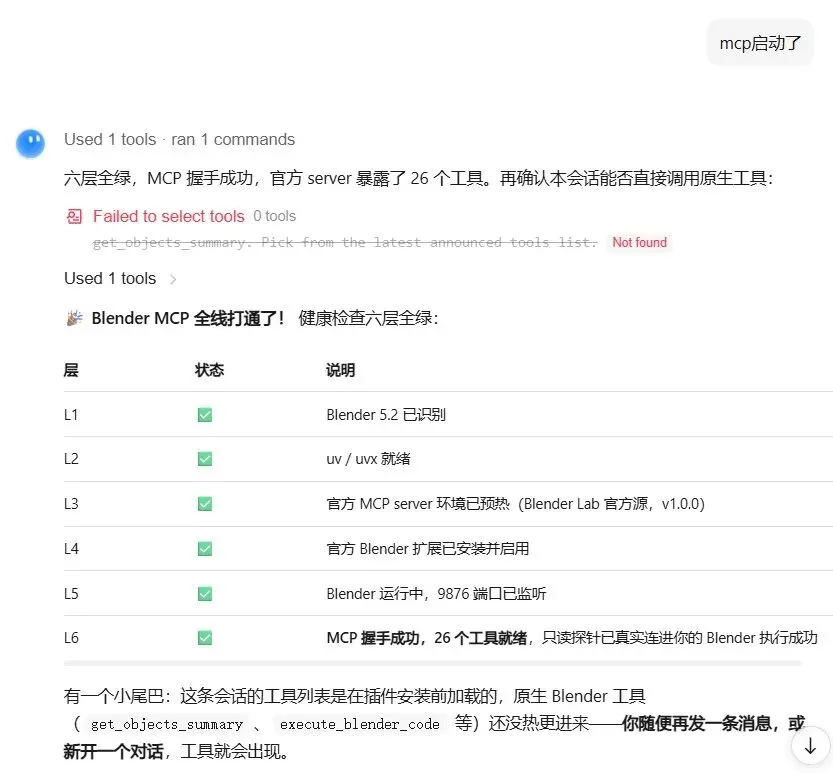Click the failed tool selection icon

pyautogui.click(x=74, y=217)
